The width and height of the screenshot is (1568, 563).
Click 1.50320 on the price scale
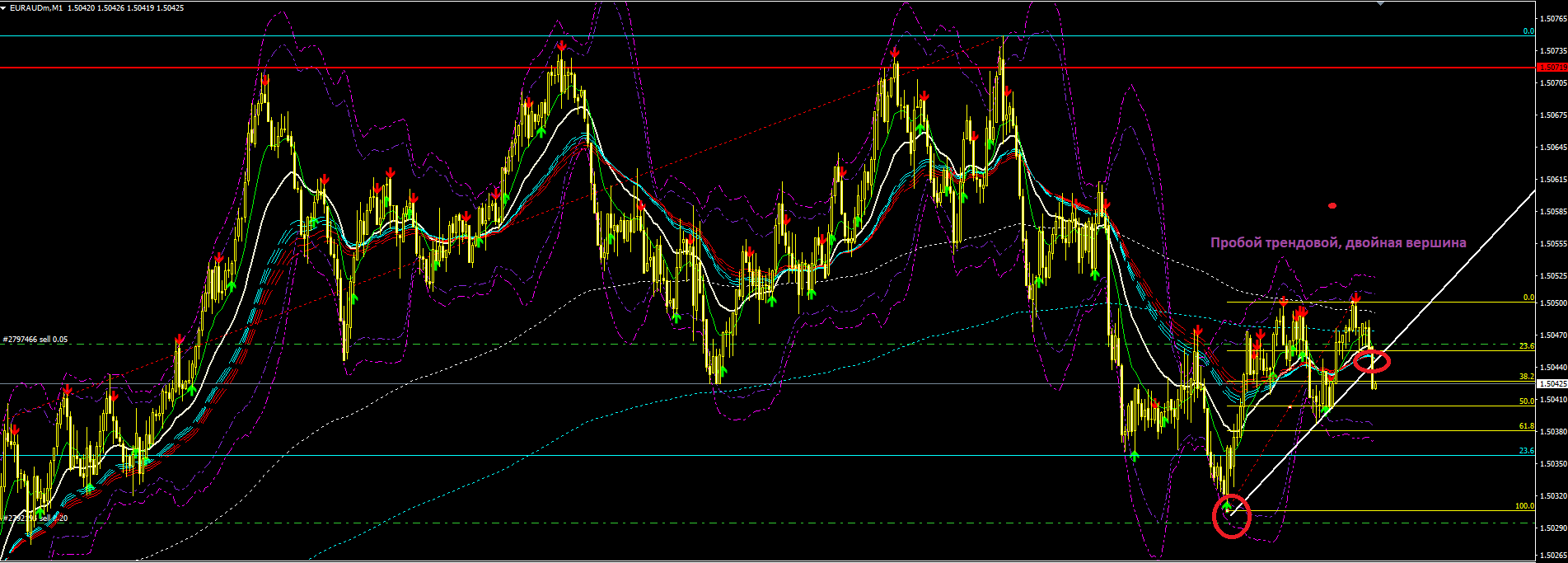(x=1552, y=495)
